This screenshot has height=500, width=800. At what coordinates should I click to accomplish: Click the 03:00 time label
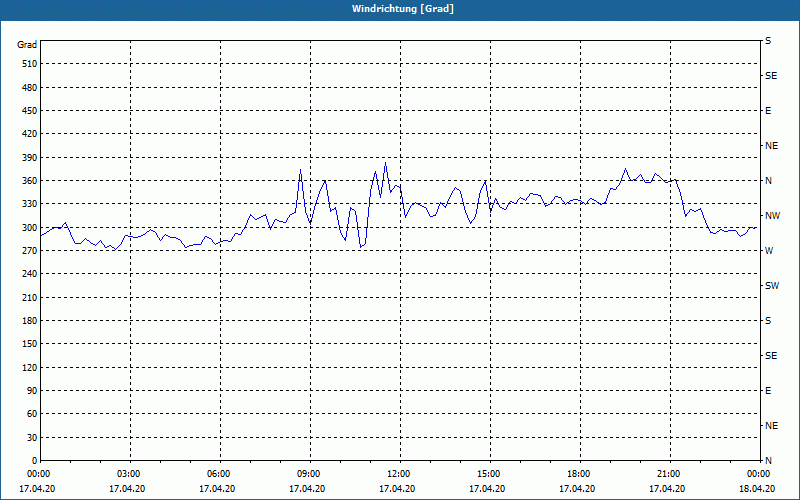click(x=129, y=474)
